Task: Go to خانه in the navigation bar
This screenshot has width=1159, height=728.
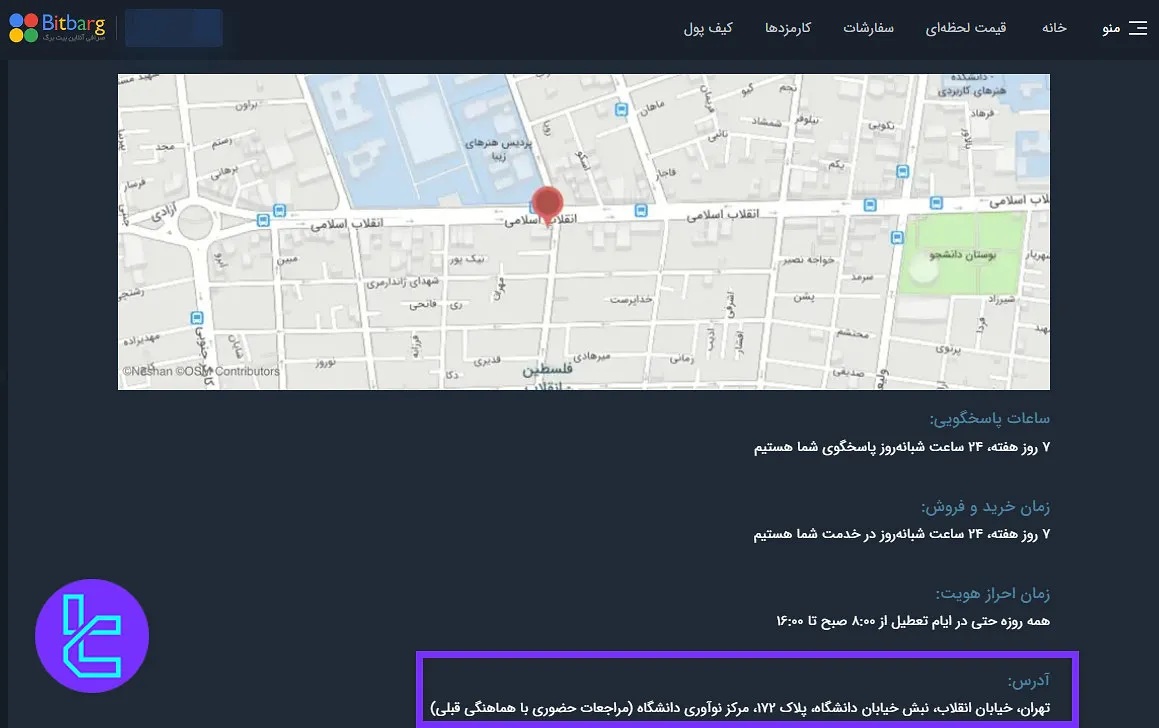Action: (1054, 28)
